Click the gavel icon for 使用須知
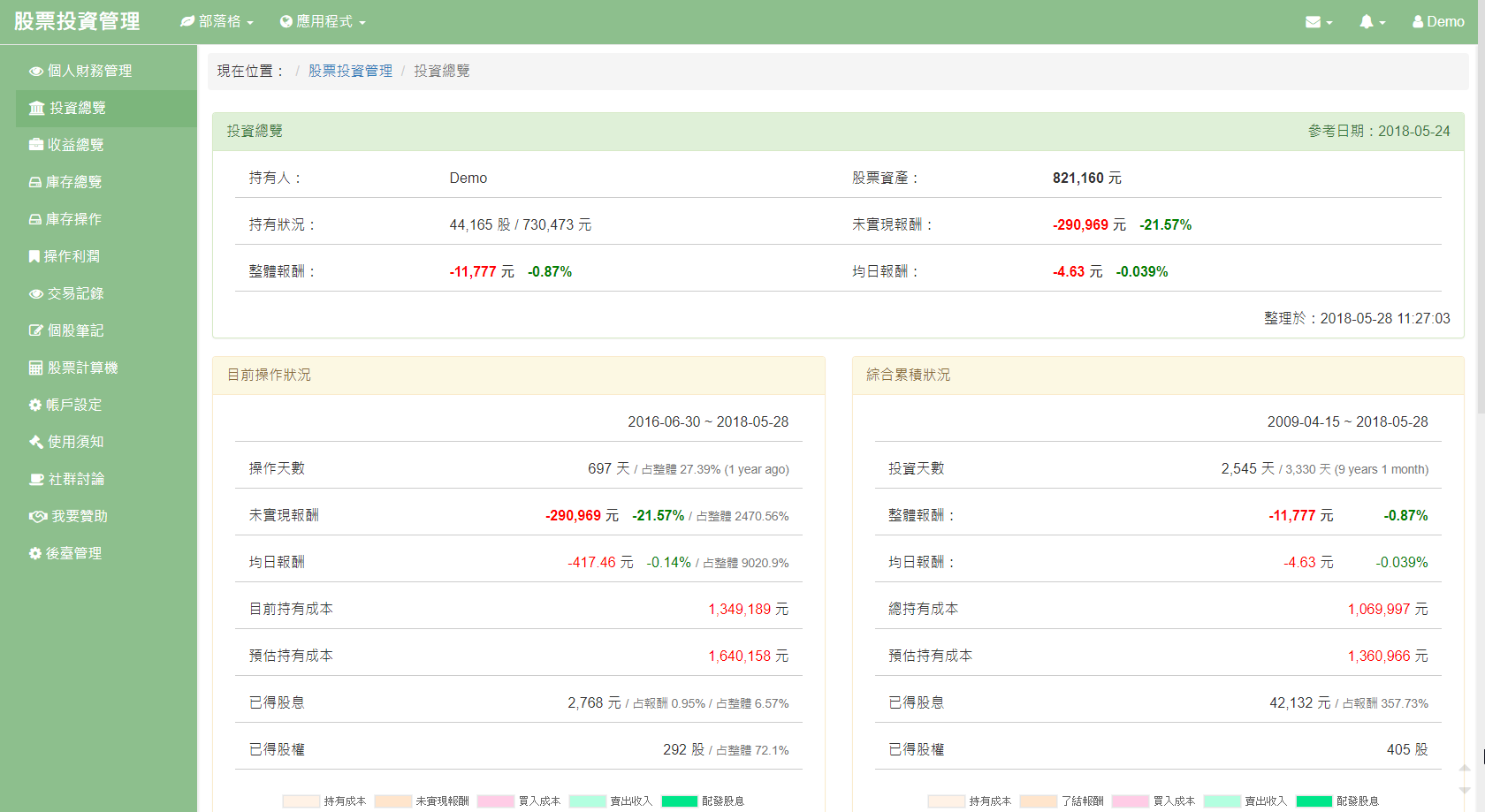Viewport: 1485px width, 812px height. pos(36,442)
